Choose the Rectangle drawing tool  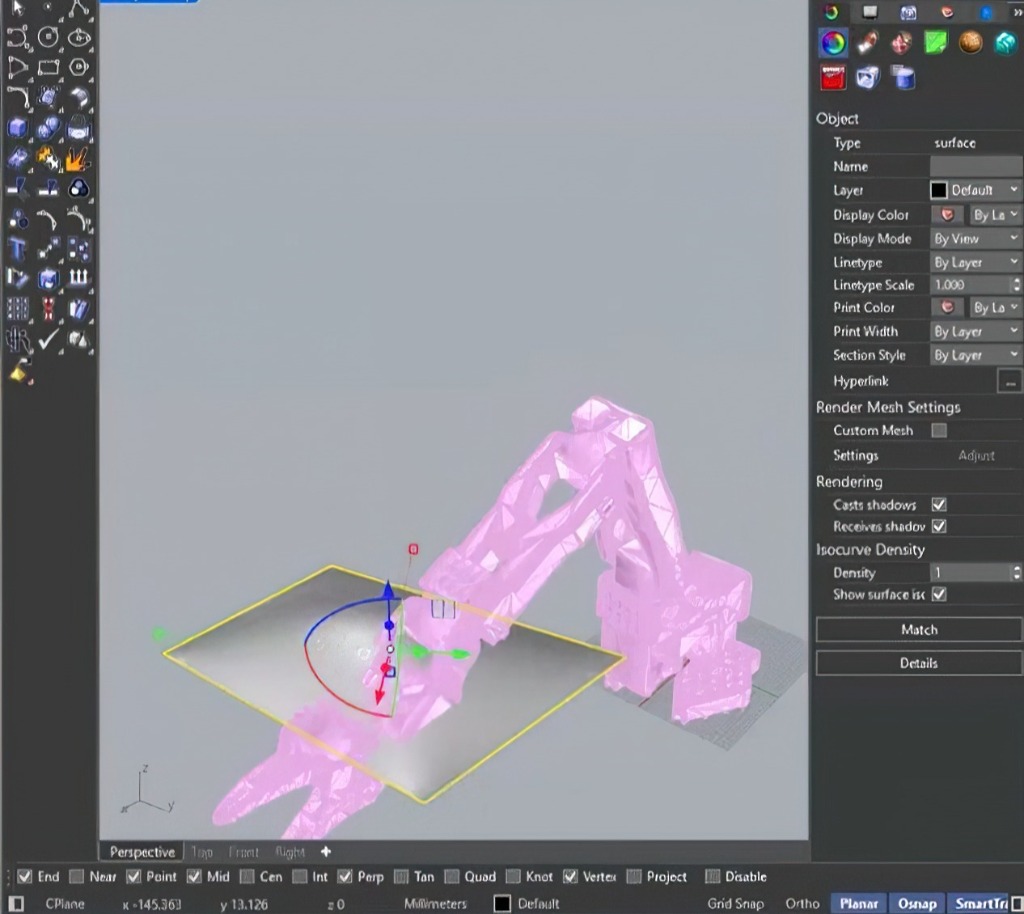point(47,68)
